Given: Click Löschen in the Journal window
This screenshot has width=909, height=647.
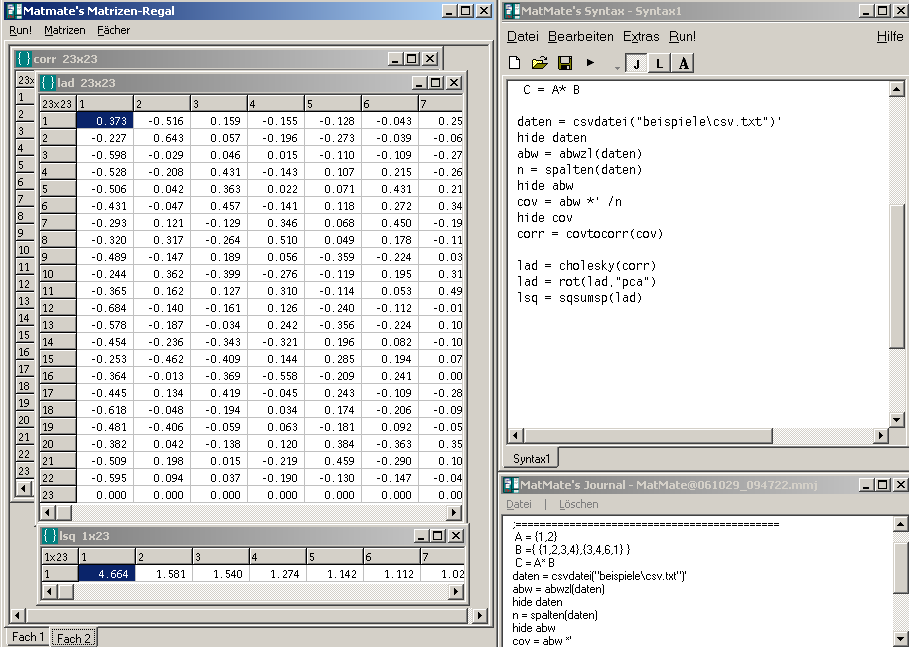Looking at the screenshot, I should point(578,504).
